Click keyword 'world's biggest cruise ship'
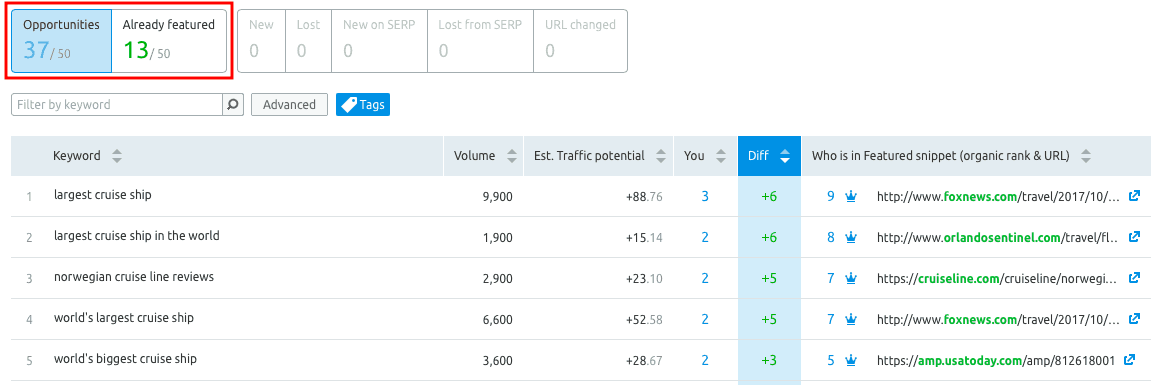Viewport: 1170px width, 385px height. [125, 359]
